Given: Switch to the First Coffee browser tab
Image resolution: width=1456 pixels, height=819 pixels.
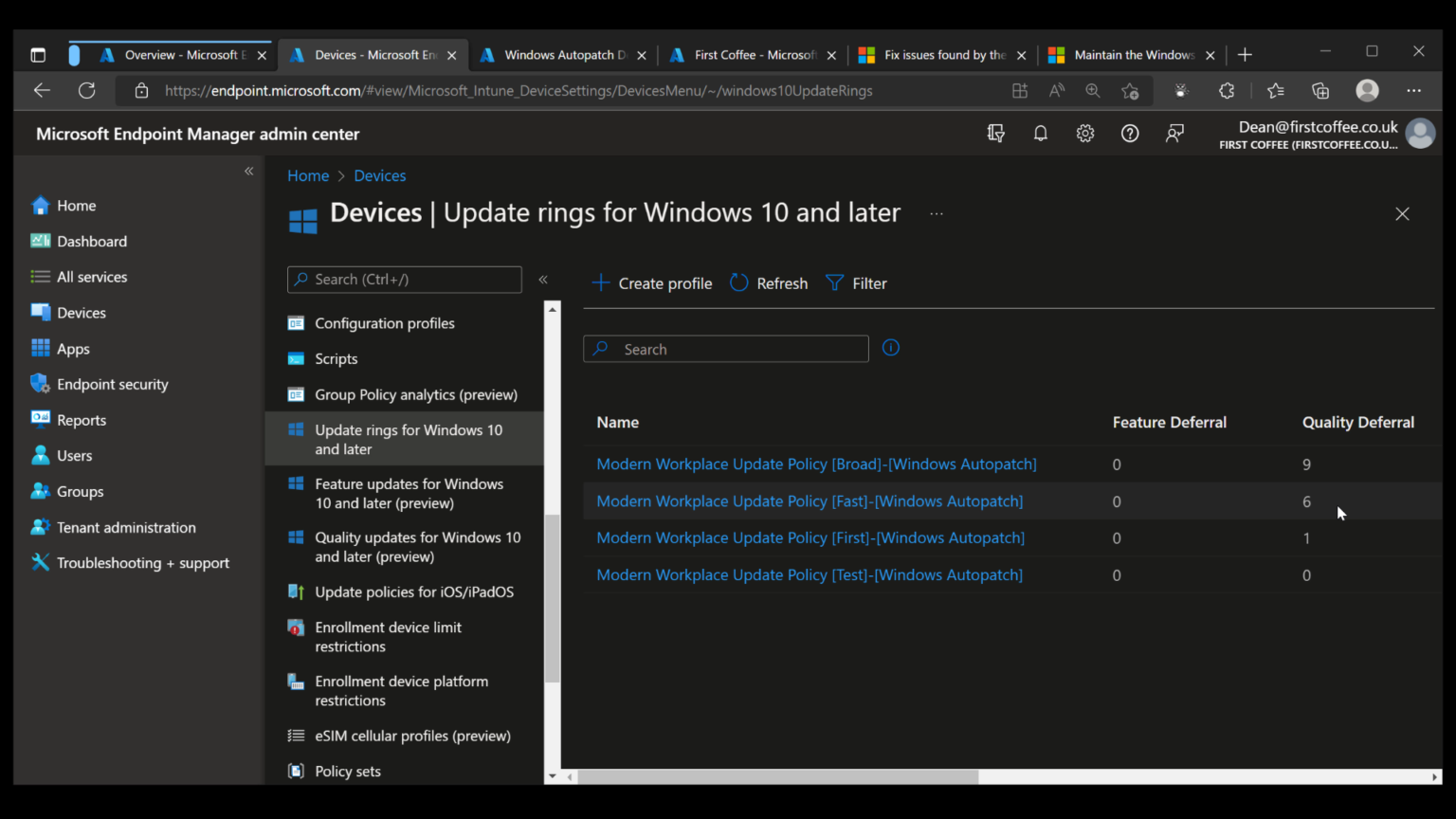Looking at the screenshot, I should pyautogui.click(x=749, y=54).
